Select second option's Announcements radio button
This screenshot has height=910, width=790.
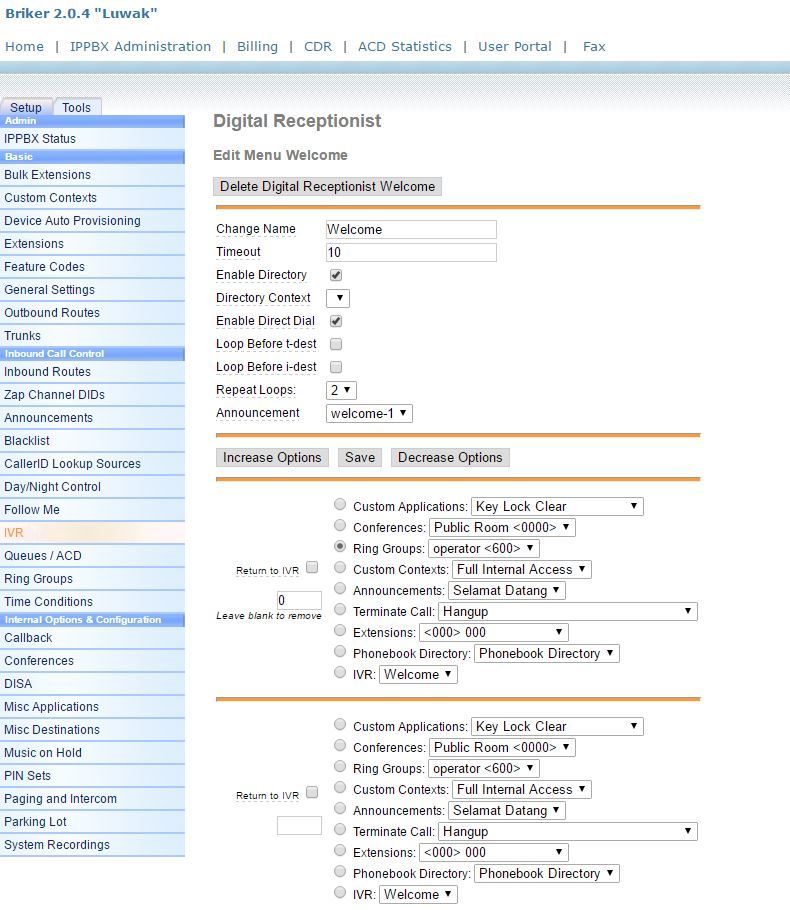pos(340,808)
